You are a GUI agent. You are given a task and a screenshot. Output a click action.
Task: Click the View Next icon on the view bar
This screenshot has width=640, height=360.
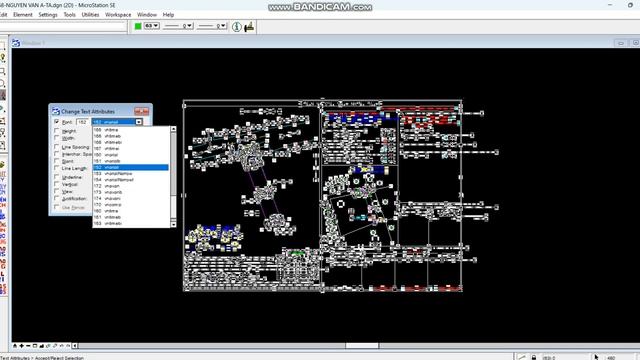tap(68, 346)
